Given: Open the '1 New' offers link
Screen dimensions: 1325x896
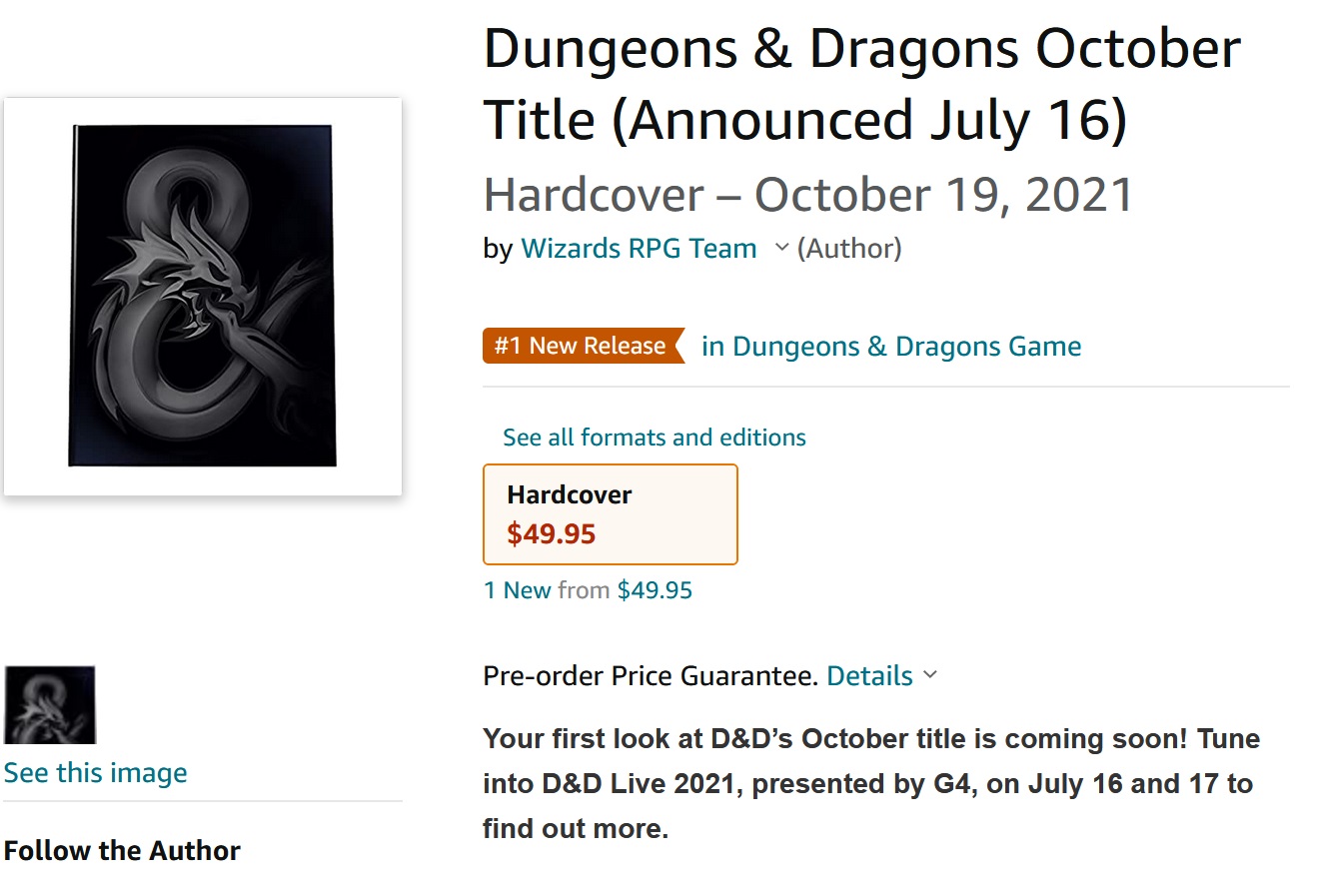Looking at the screenshot, I should [518, 590].
